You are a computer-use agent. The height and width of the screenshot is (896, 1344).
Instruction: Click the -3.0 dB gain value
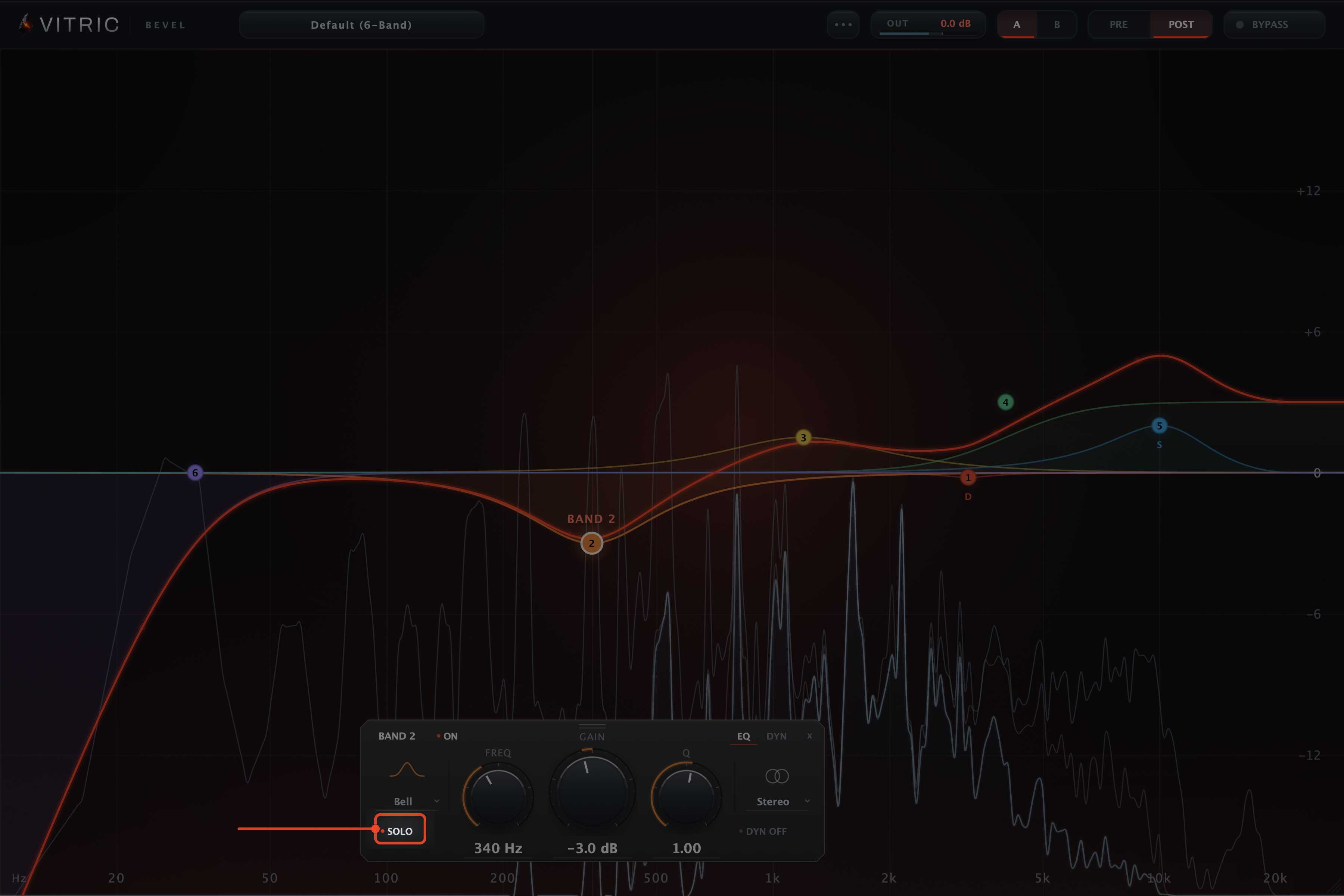(x=592, y=848)
